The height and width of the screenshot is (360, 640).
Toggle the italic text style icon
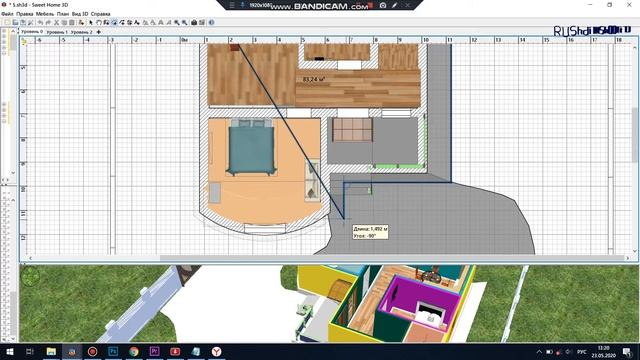(169, 22)
